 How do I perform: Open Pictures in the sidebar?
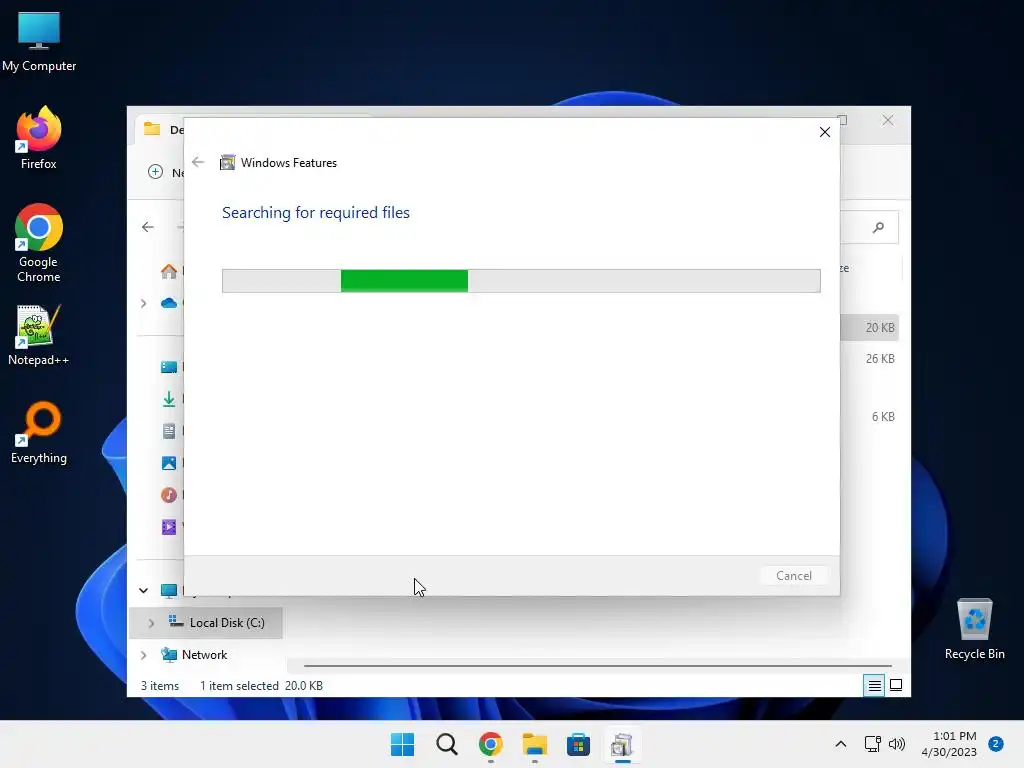coord(169,463)
